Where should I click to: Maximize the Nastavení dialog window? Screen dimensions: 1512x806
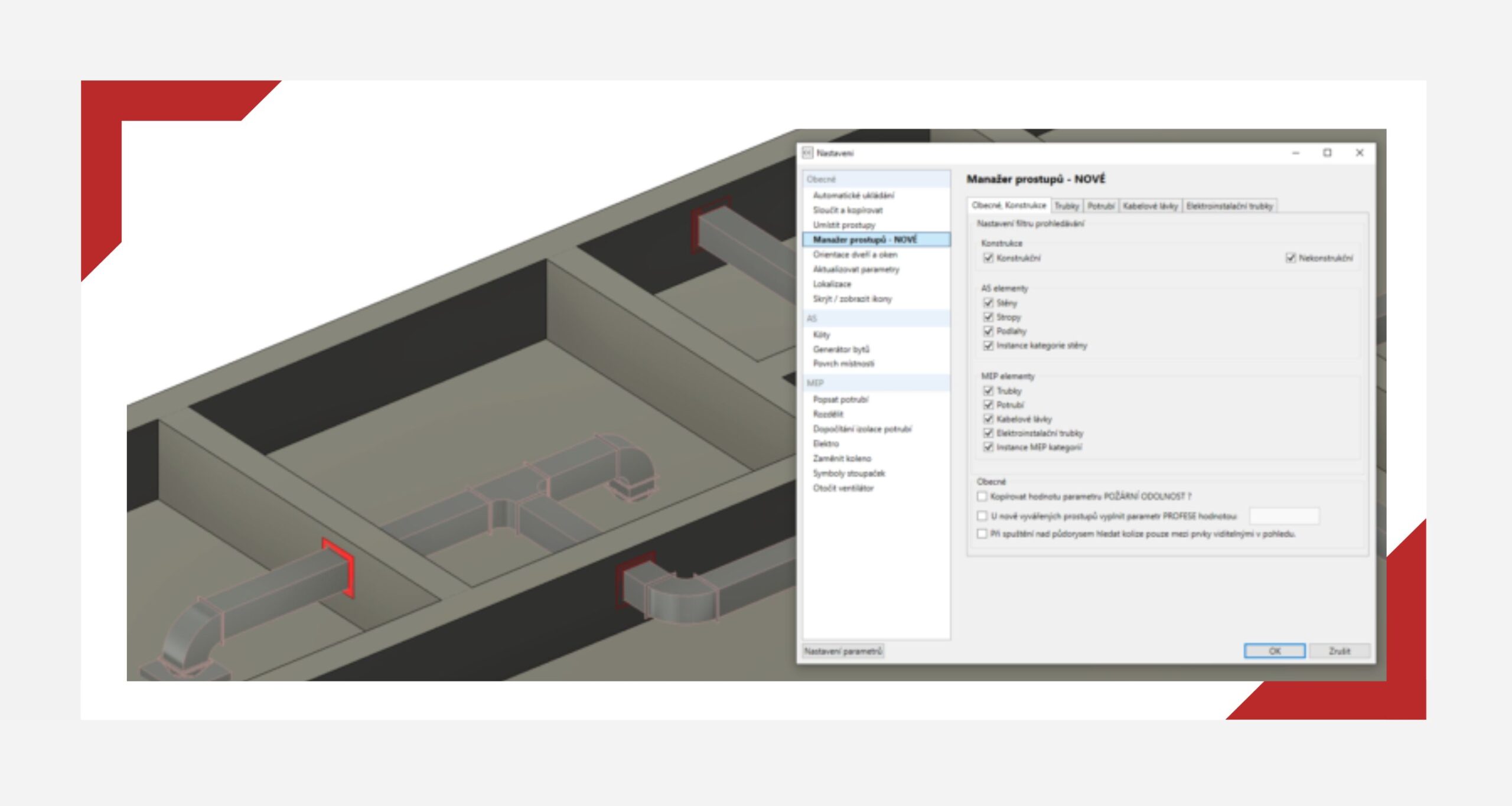(1327, 153)
